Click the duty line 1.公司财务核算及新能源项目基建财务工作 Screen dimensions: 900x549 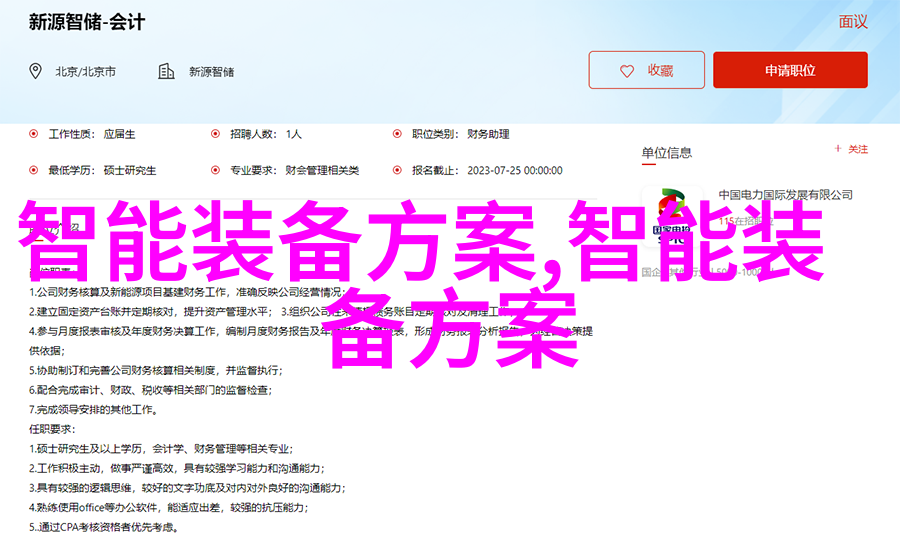pyautogui.click(x=187, y=292)
